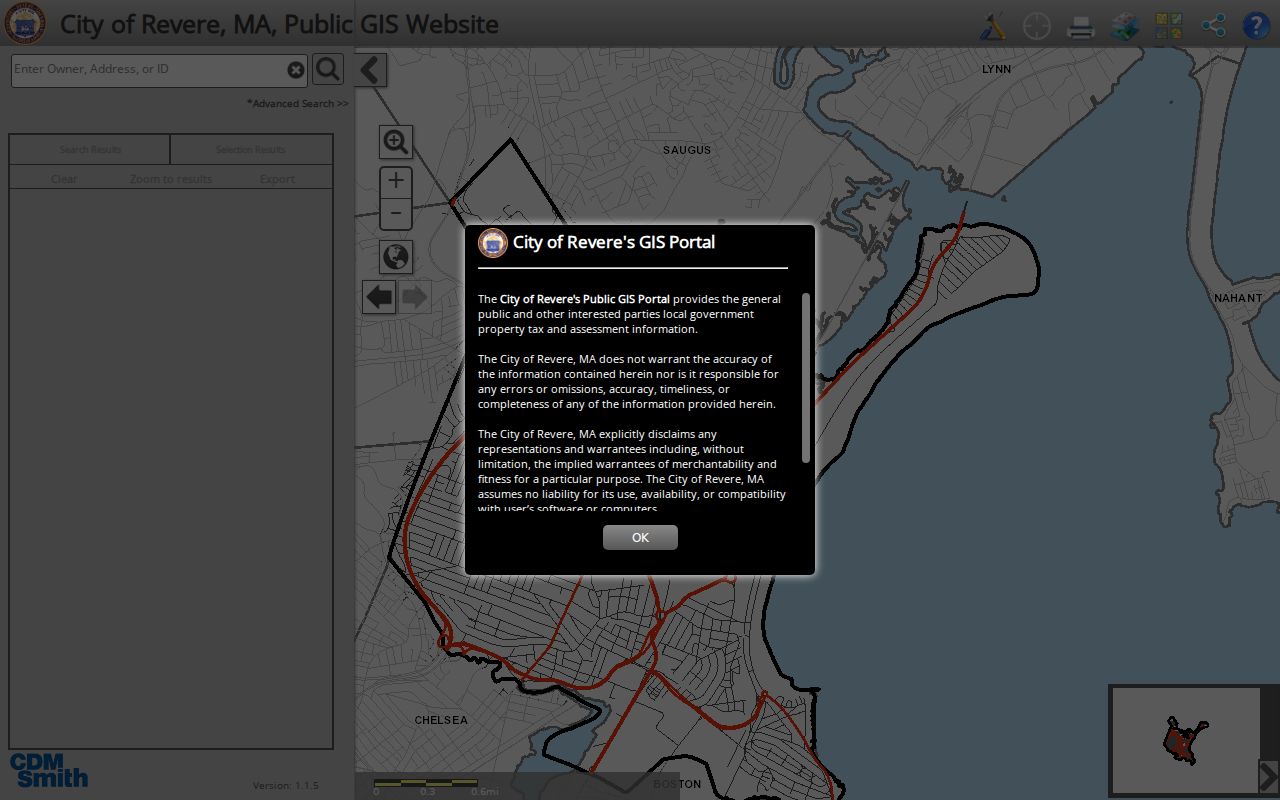Click the Version 1.1.5 text

[286, 786]
